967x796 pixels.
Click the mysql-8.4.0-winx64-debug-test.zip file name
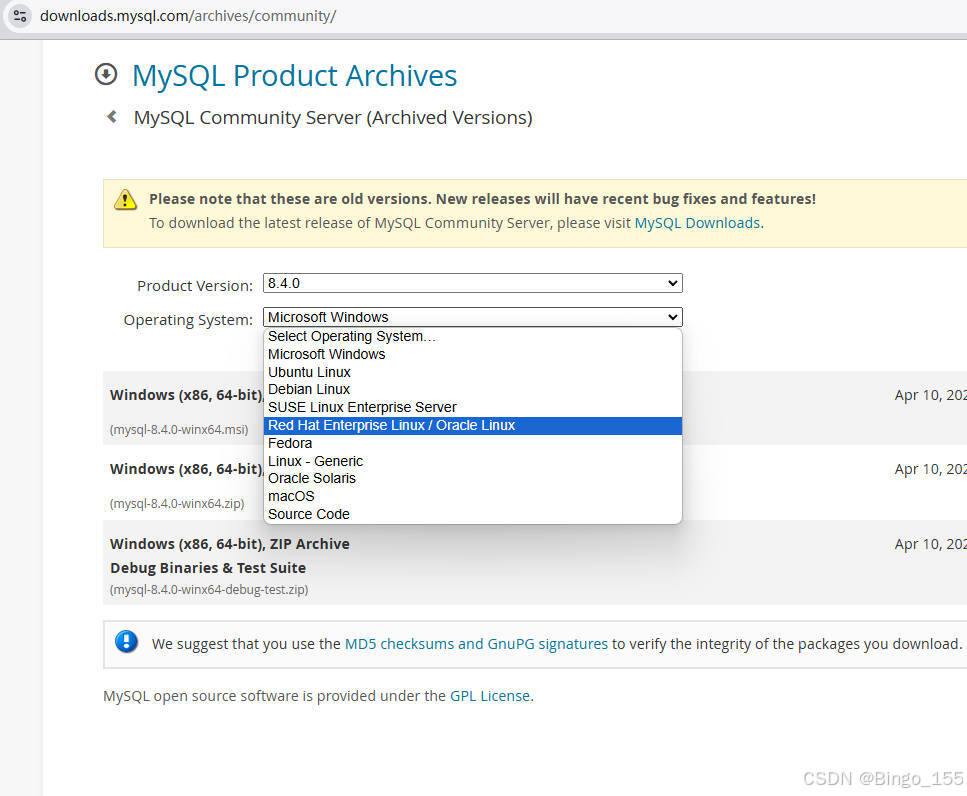point(209,589)
